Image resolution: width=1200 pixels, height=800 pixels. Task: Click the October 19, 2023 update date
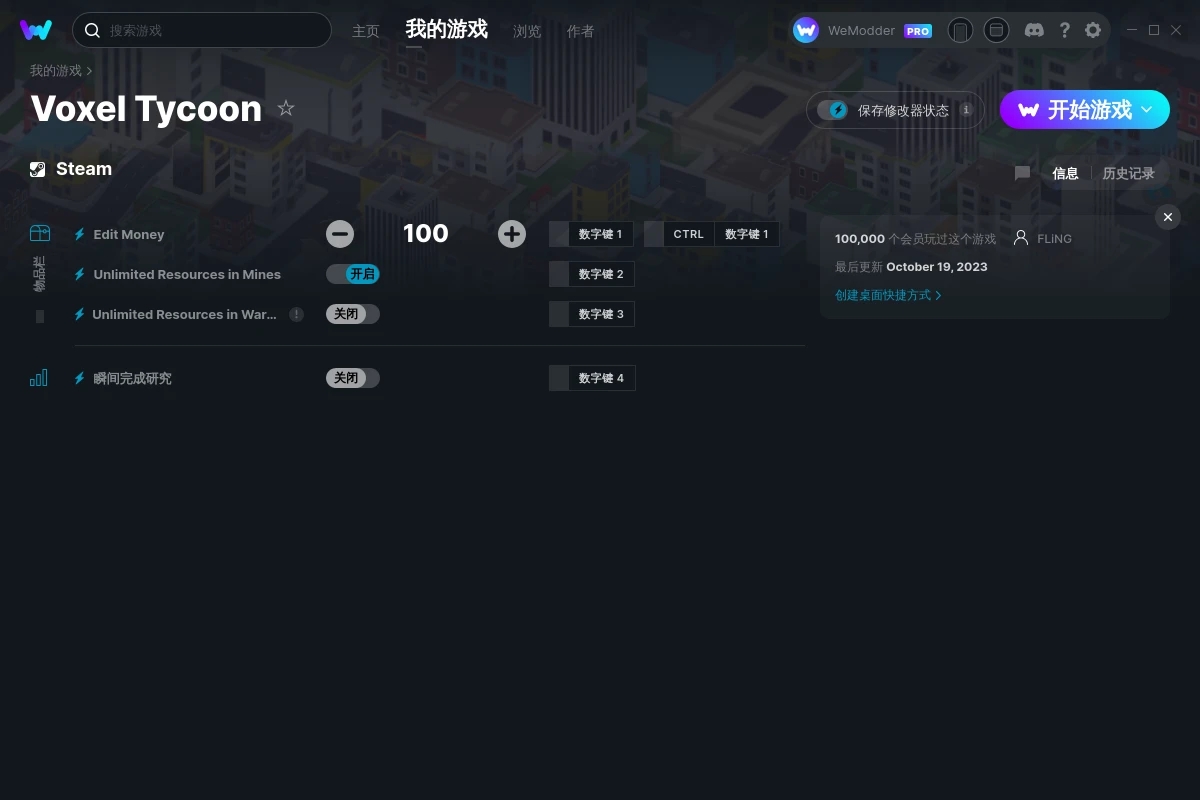[x=937, y=267]
